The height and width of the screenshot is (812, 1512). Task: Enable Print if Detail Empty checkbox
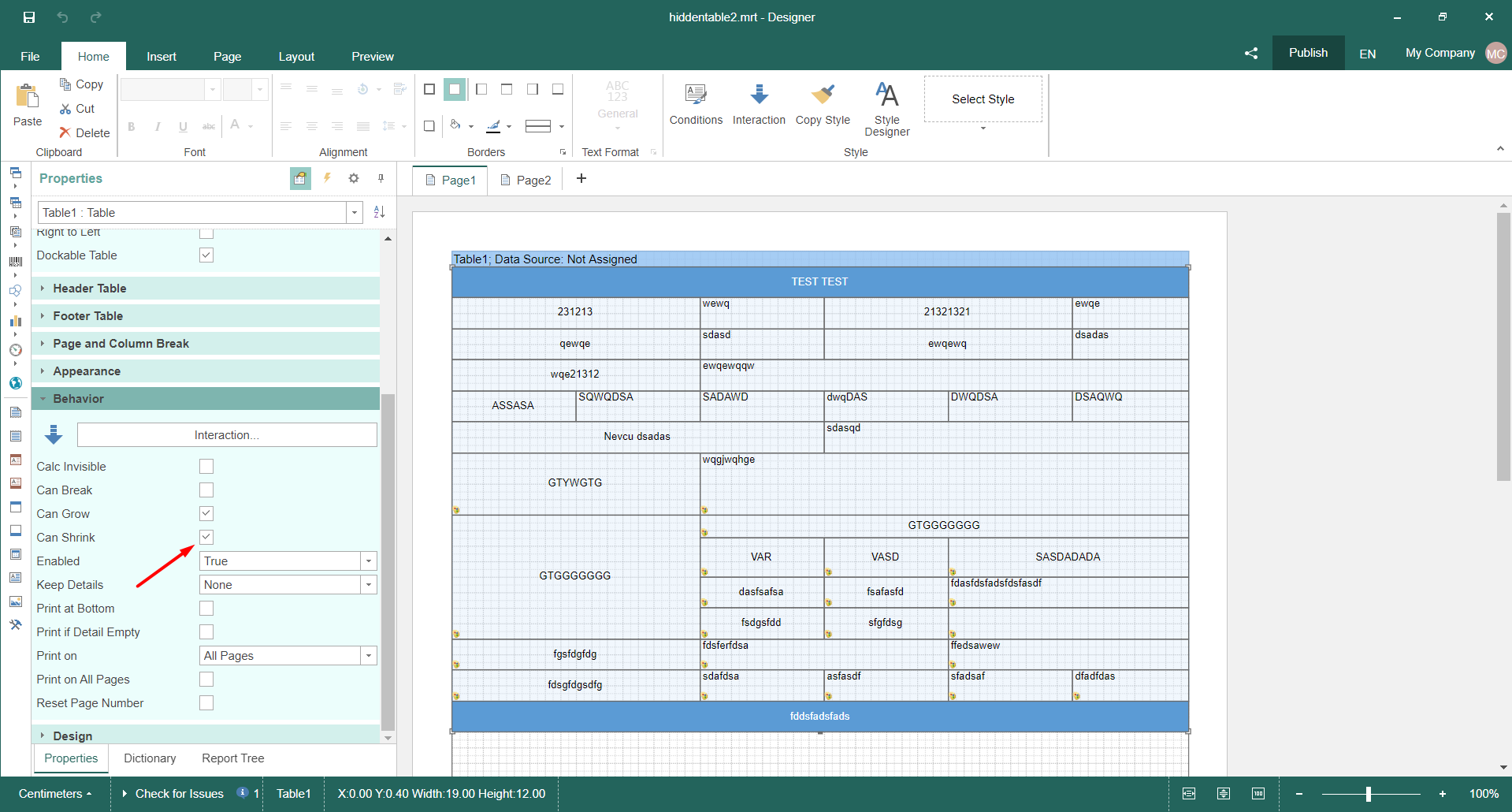206,632
